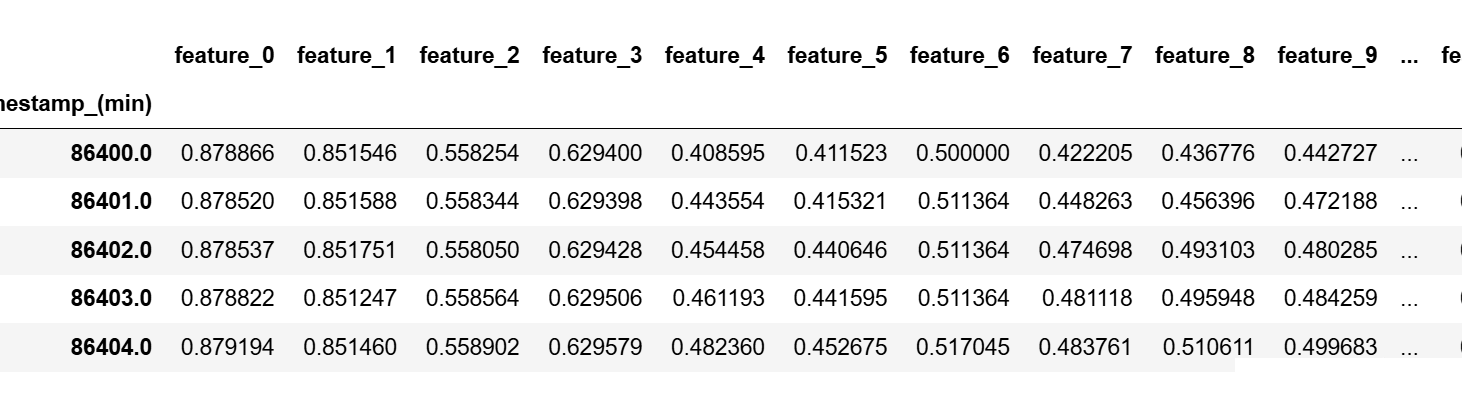Click row index 86402.0

pyautogui.click(x=111, y=250)
